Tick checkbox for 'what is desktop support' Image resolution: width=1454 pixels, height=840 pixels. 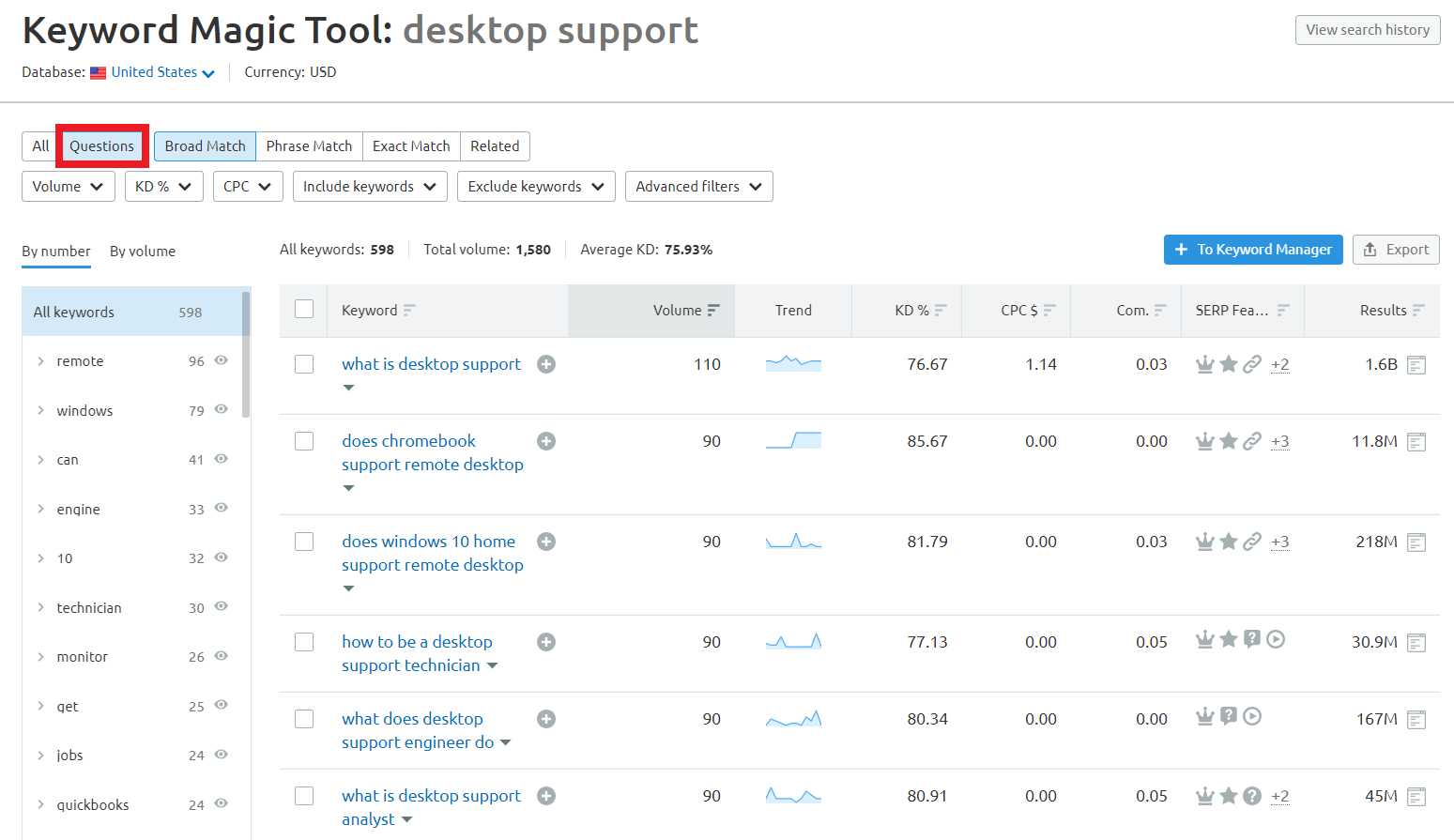click(304, 364)
